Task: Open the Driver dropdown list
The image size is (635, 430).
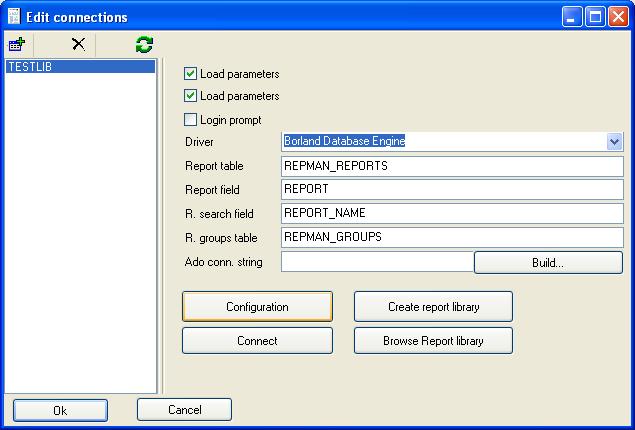Action: coord(614,142)
